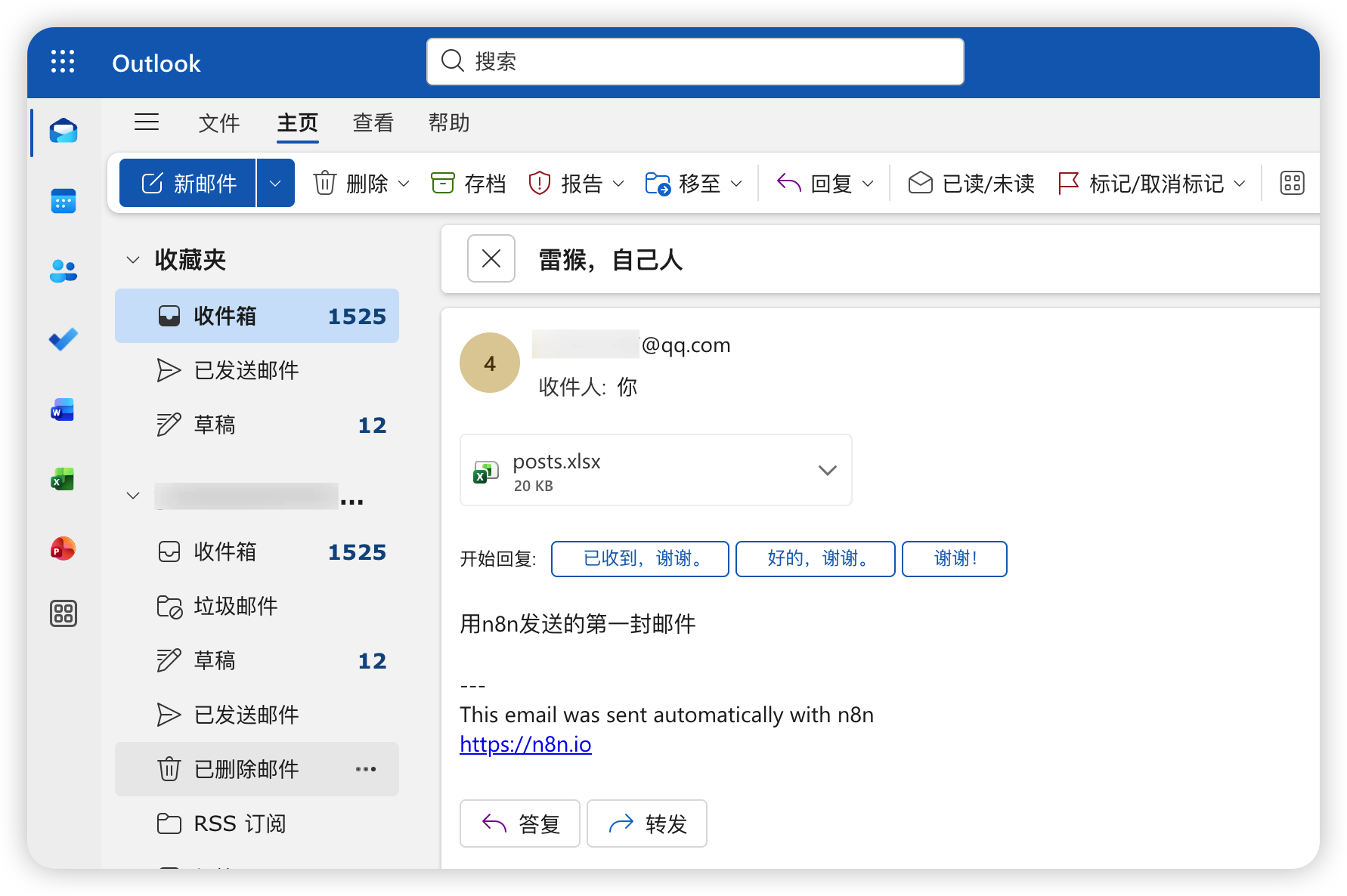Screen dimensions: 1347x896
Task: Click the 已读/未读 toolbar label
Action: (989, 184)
